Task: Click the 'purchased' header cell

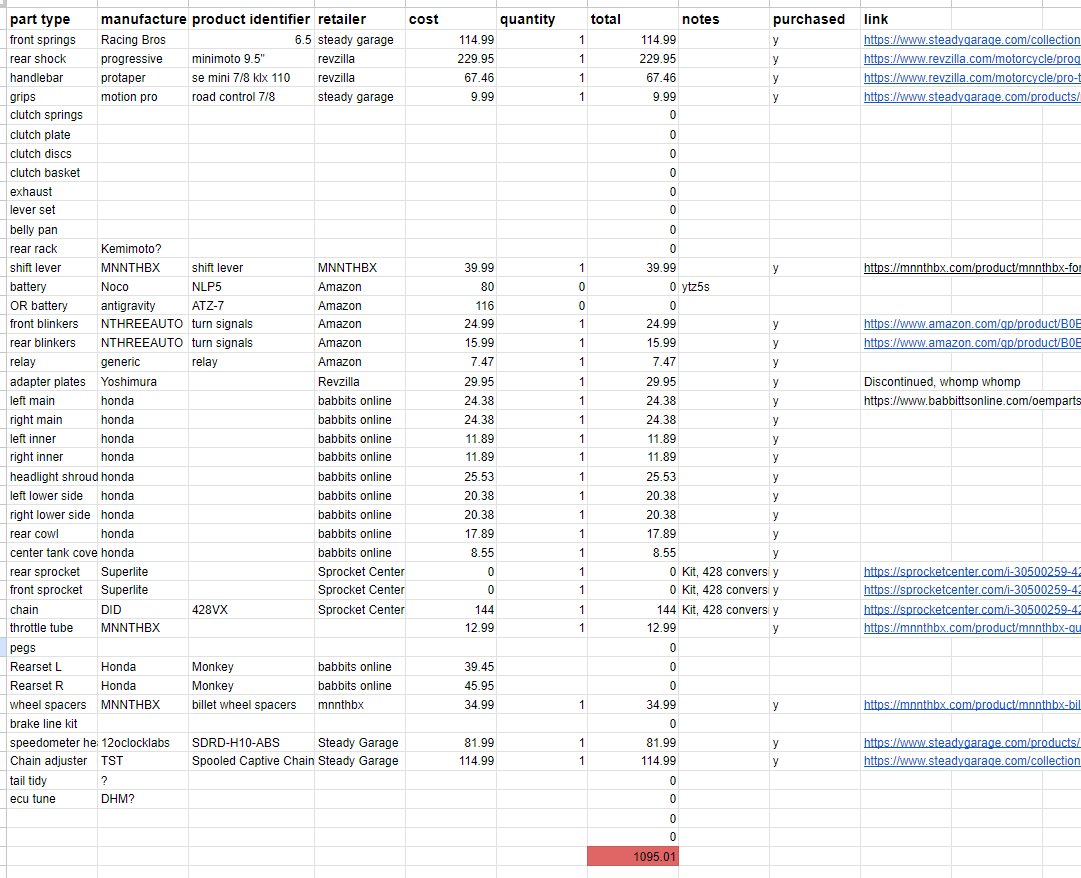Action: coord(815,19)
